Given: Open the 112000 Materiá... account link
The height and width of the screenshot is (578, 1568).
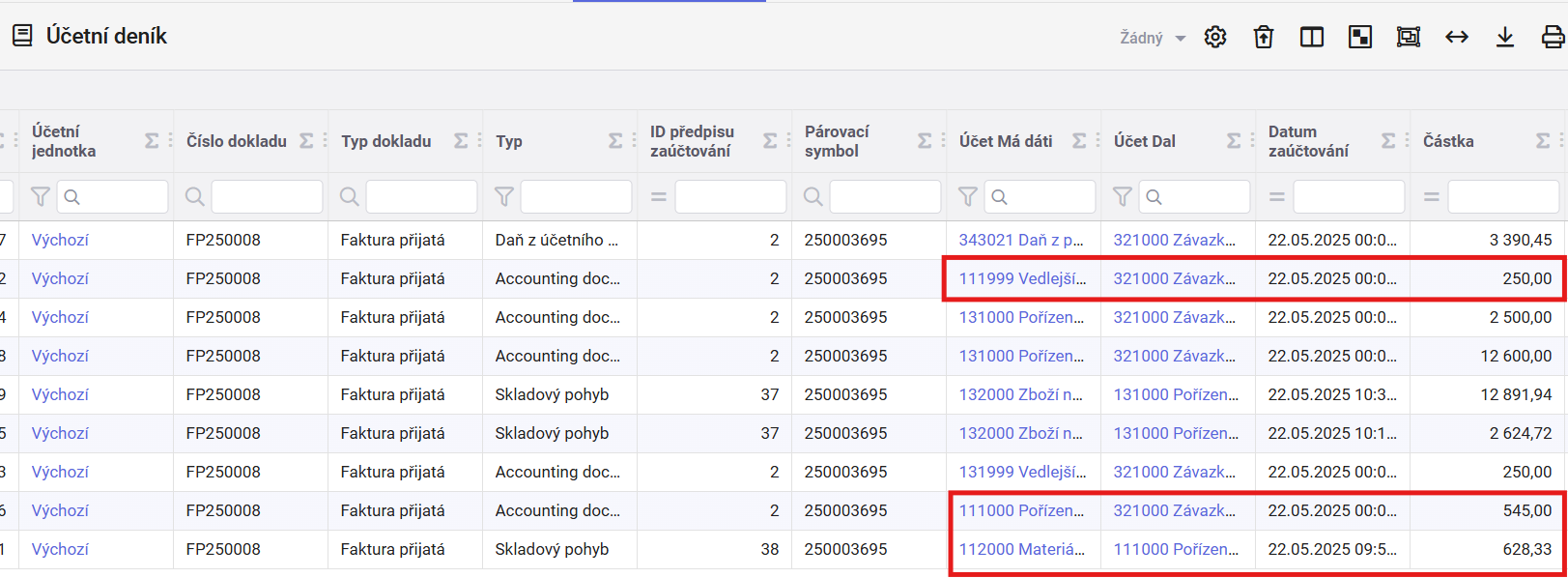Looking at the screenshot, I should tap(1022, 549).
